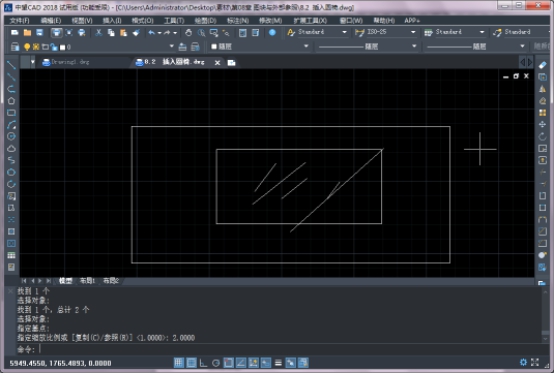Toggle snap mode in status bar
The height and width of the screenshot is (374, 554).
click(179, 363)
